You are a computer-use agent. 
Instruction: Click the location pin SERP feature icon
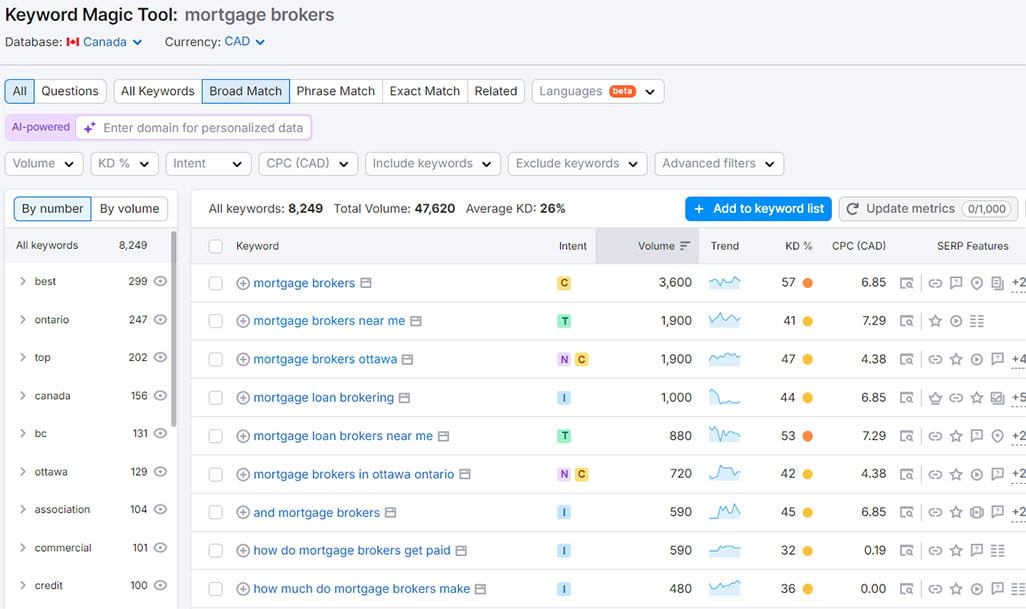point(977,283)
